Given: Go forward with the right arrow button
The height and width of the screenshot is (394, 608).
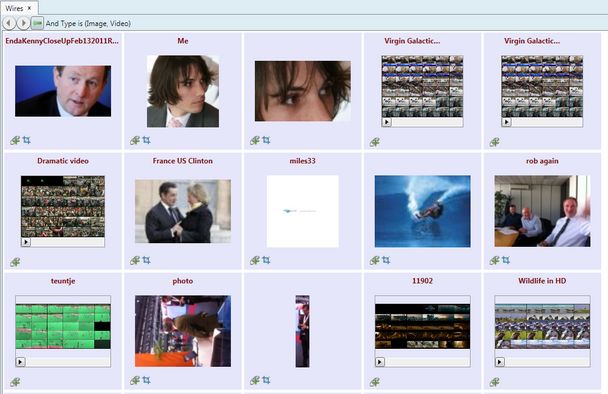Looking at the screenshot, I should [x=23, y=23].
